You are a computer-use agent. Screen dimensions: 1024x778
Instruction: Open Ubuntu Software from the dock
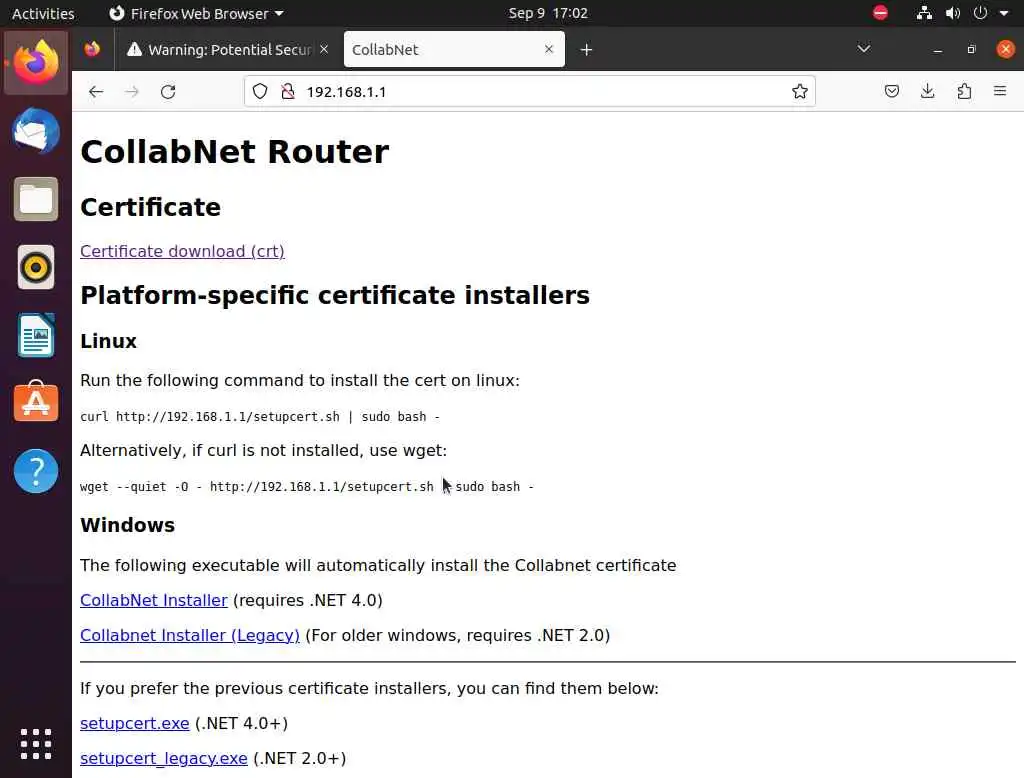coord(36,402)
